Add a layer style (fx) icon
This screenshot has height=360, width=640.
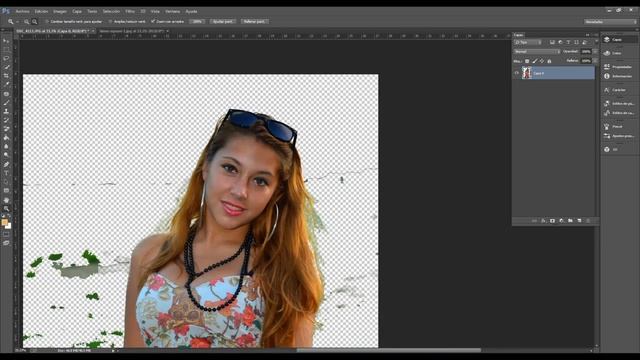[x=543, y=221]
